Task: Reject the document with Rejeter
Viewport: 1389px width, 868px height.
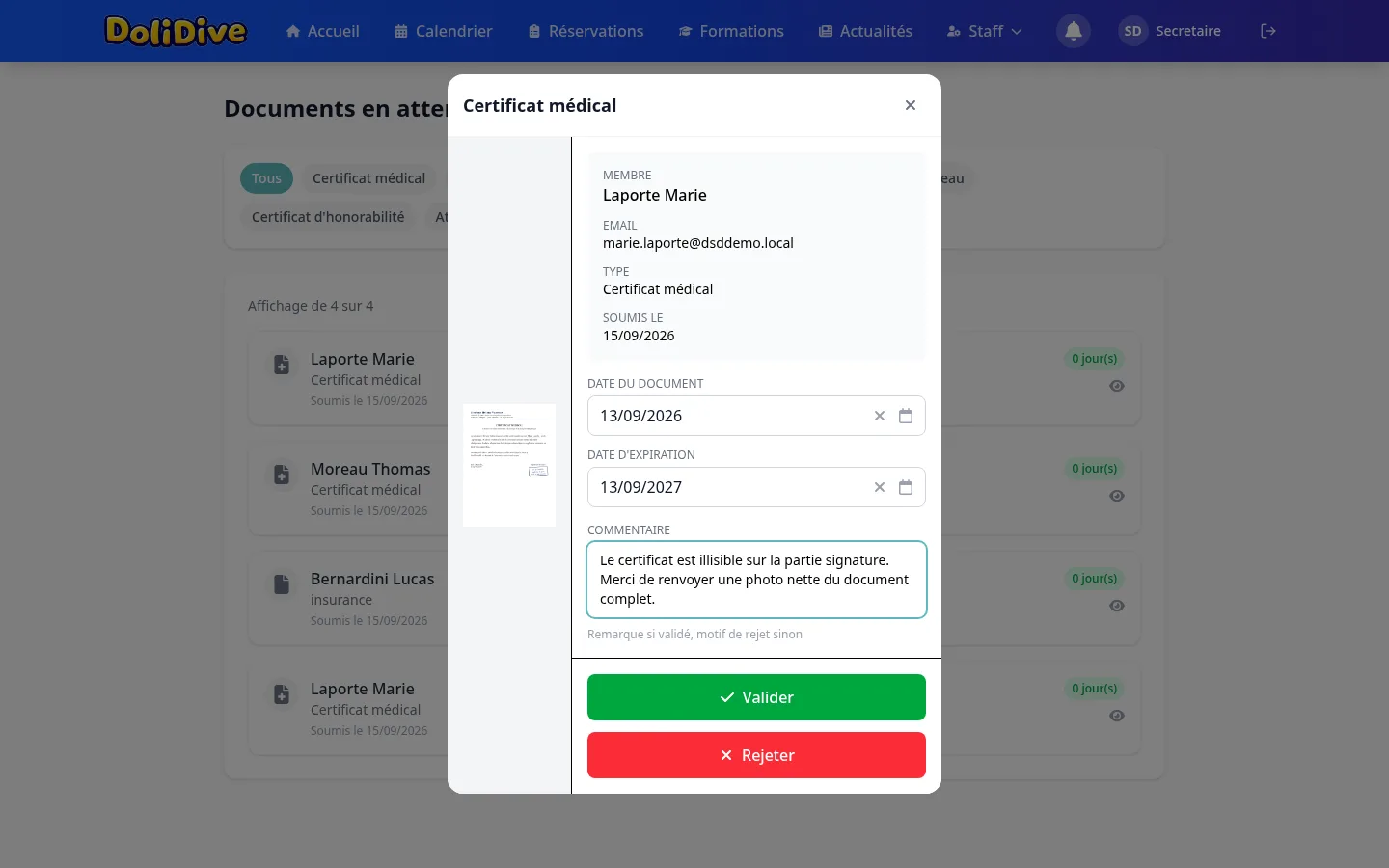Action: pyautogui.click(x=756, y=755)
